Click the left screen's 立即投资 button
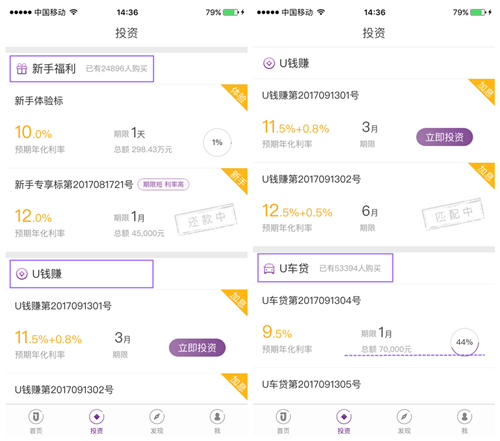 click(197, 348)
